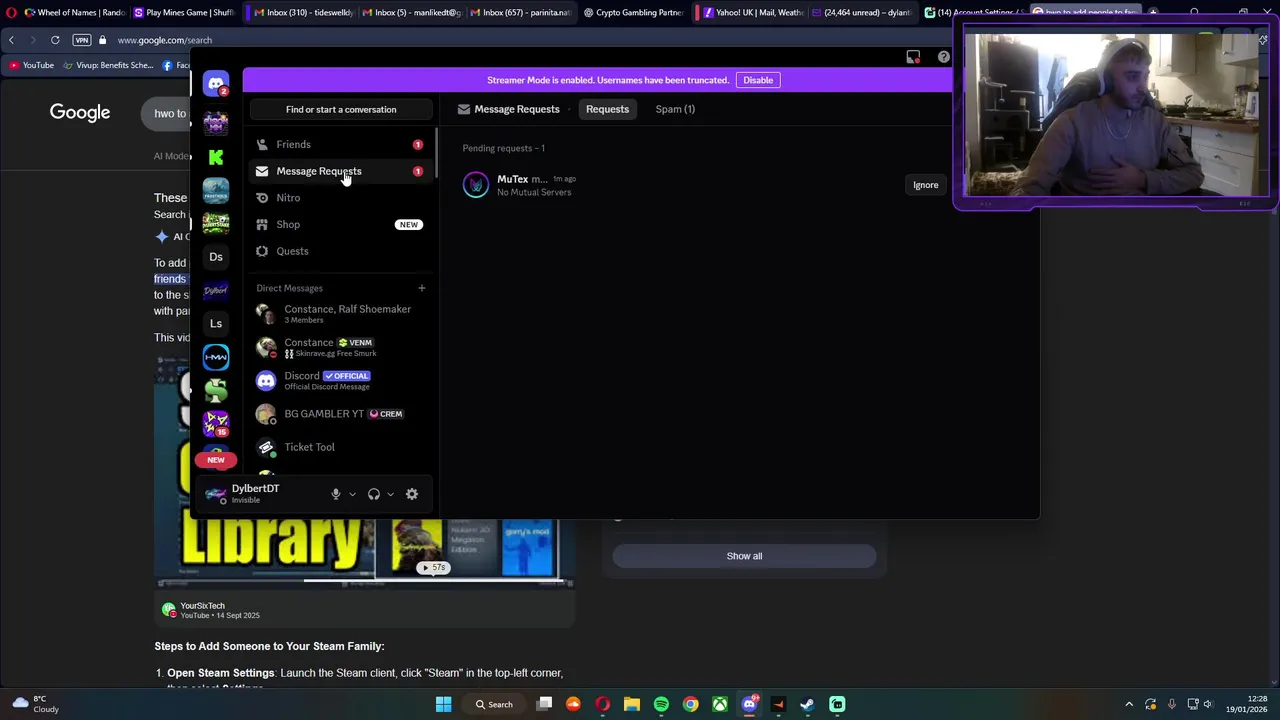Toggle Discord headphones deafen
This screenshot has height=720, width=1280.
[x=374, y=494]
